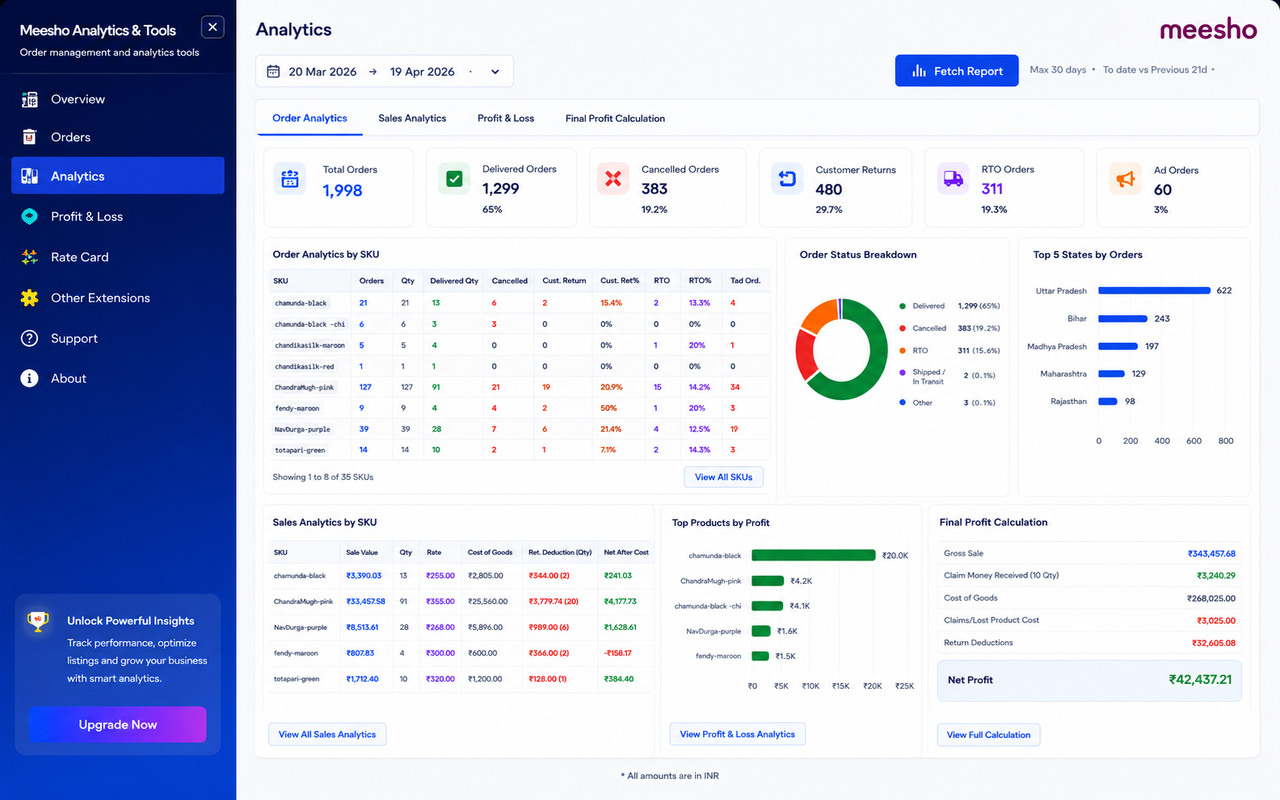
Task: Click the Net Profit value ₹42,437.21
Action: coord(1200,680)
